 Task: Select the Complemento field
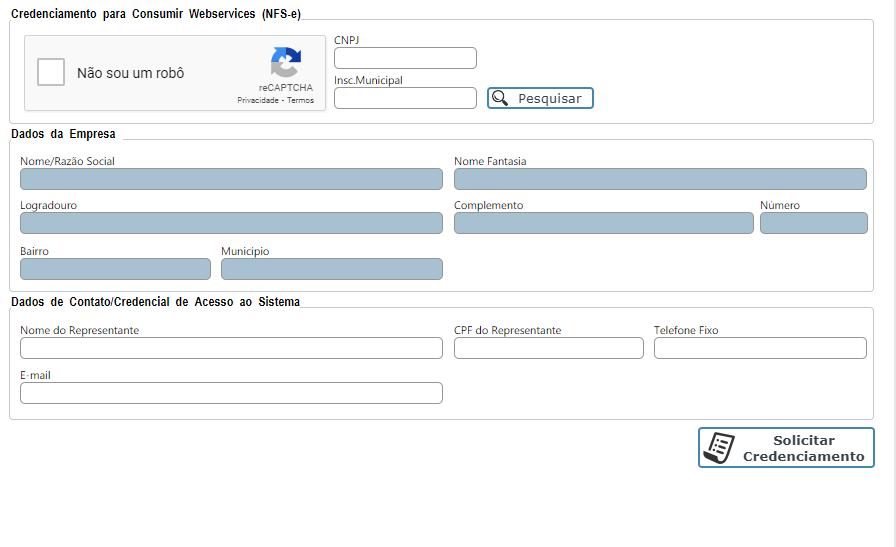[x=603, y=223]
